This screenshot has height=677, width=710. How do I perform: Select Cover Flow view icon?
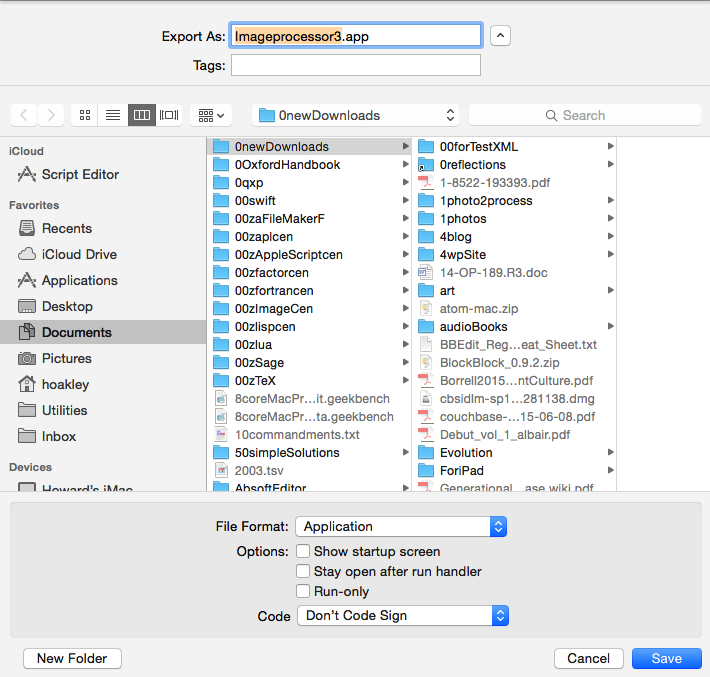169,115
